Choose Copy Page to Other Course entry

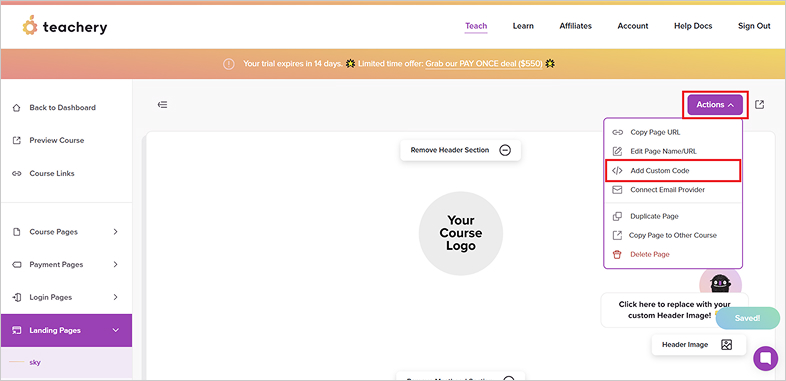tap(673, 236)
